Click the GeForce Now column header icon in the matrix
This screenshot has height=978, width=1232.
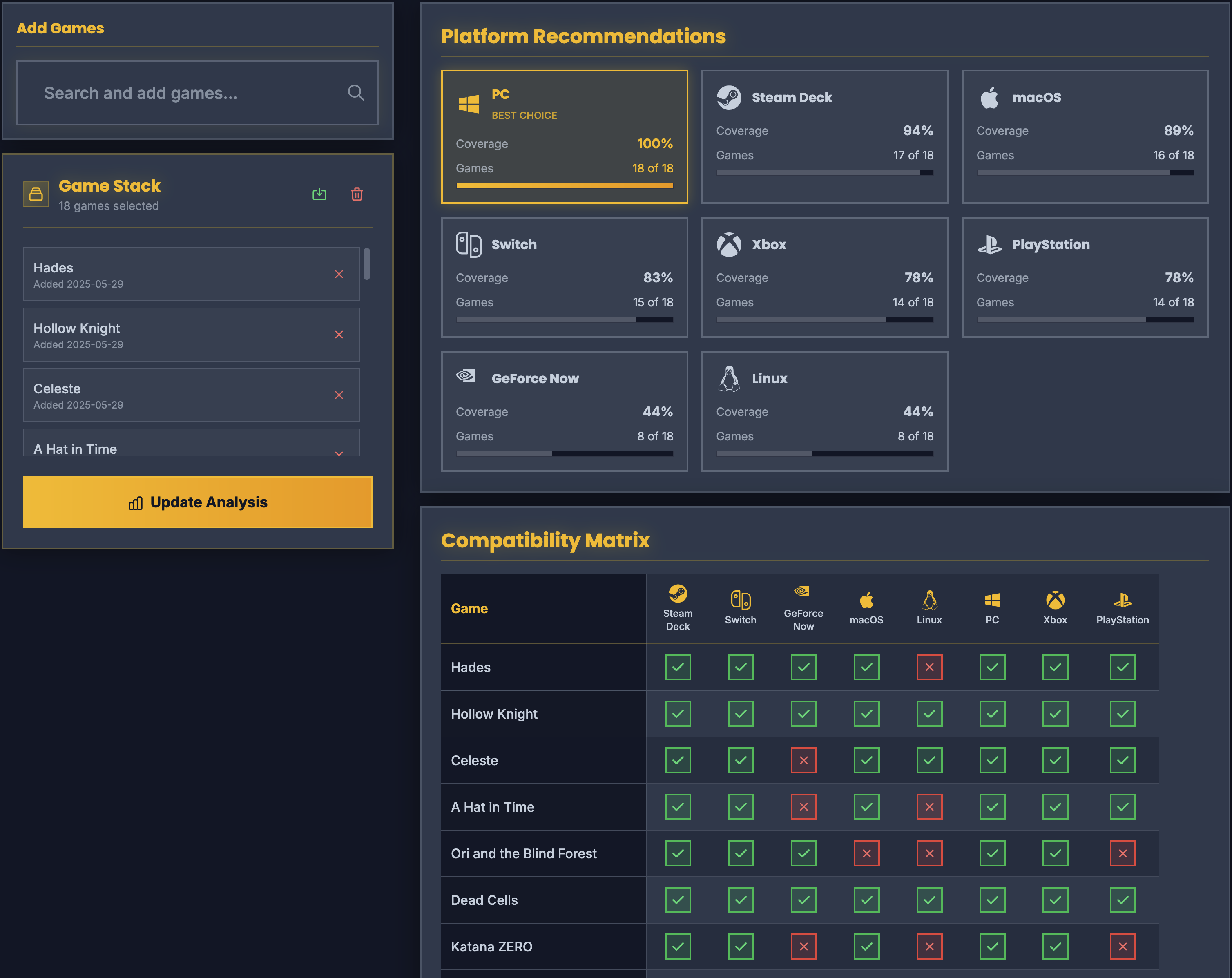[802, 591]
